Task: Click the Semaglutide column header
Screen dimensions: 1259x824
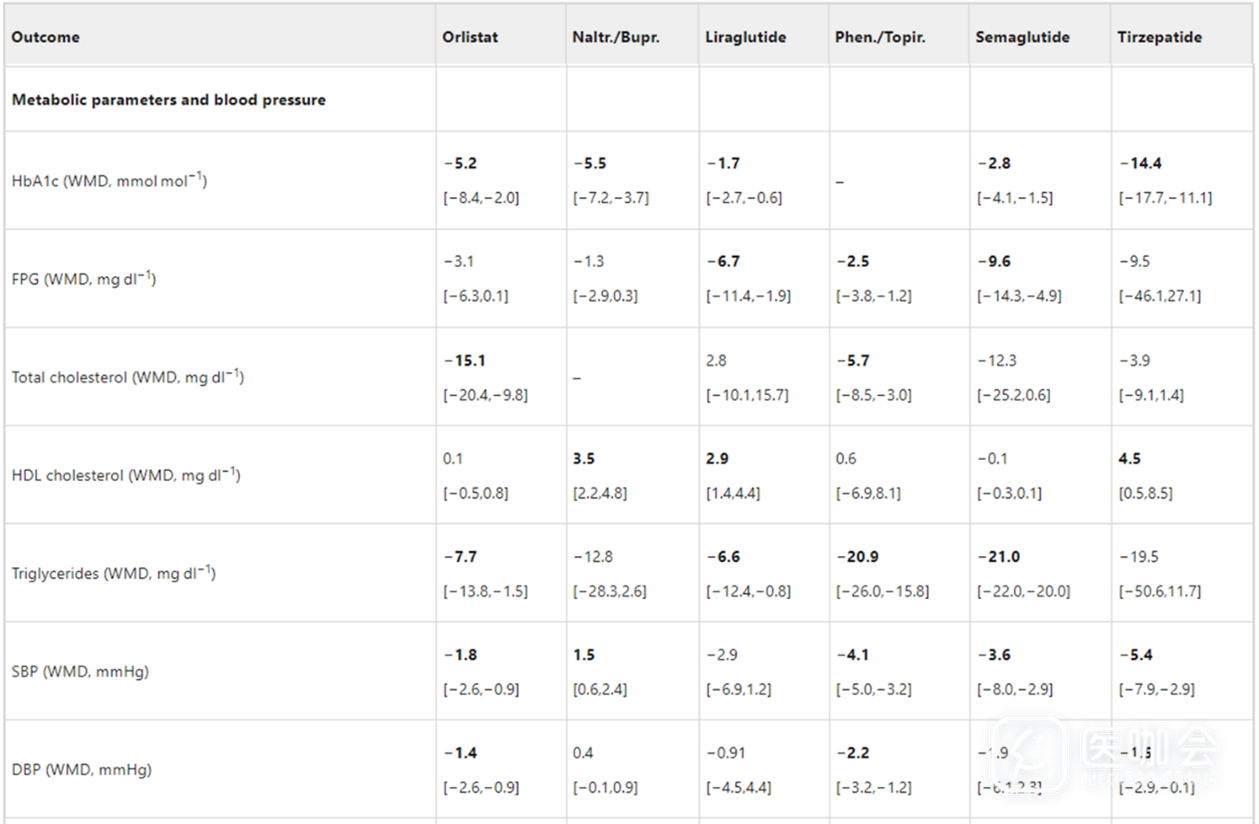Action: pyautogui.click(x=1022, y=37)
